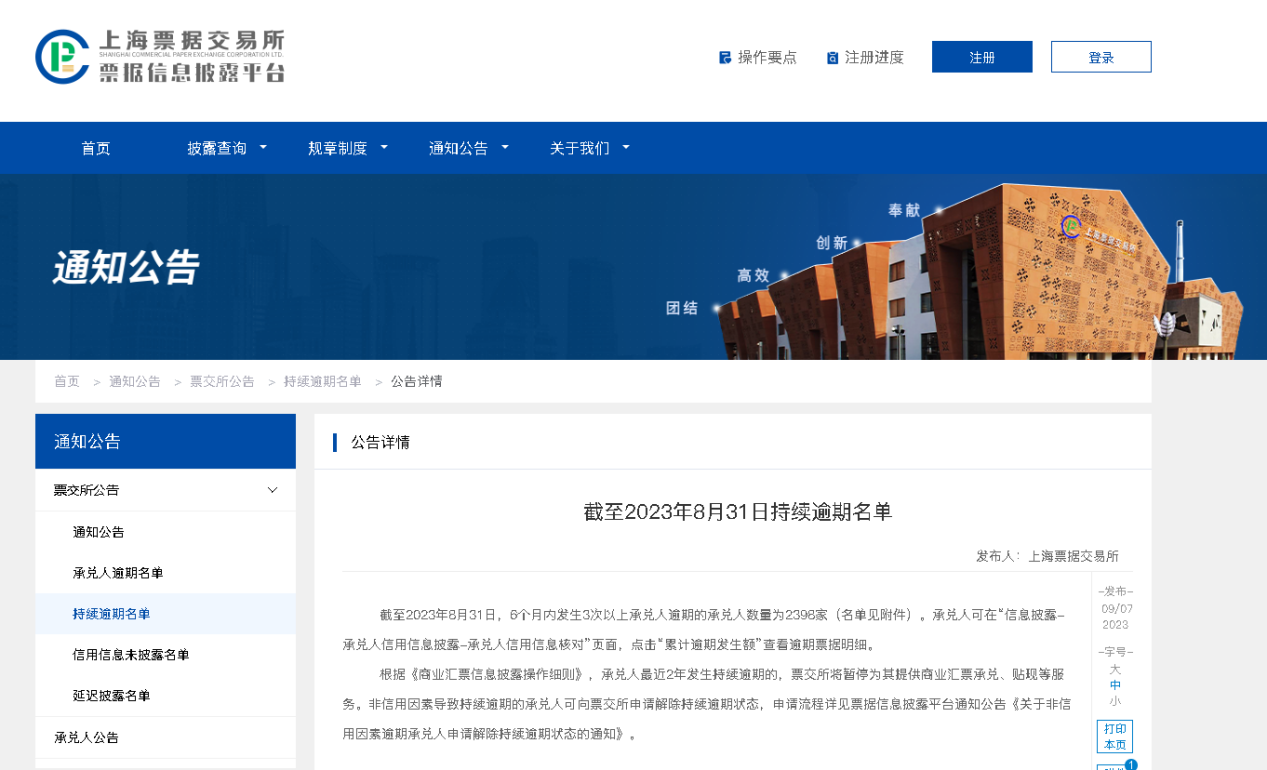Click the 注册 button

pos(981,57)
